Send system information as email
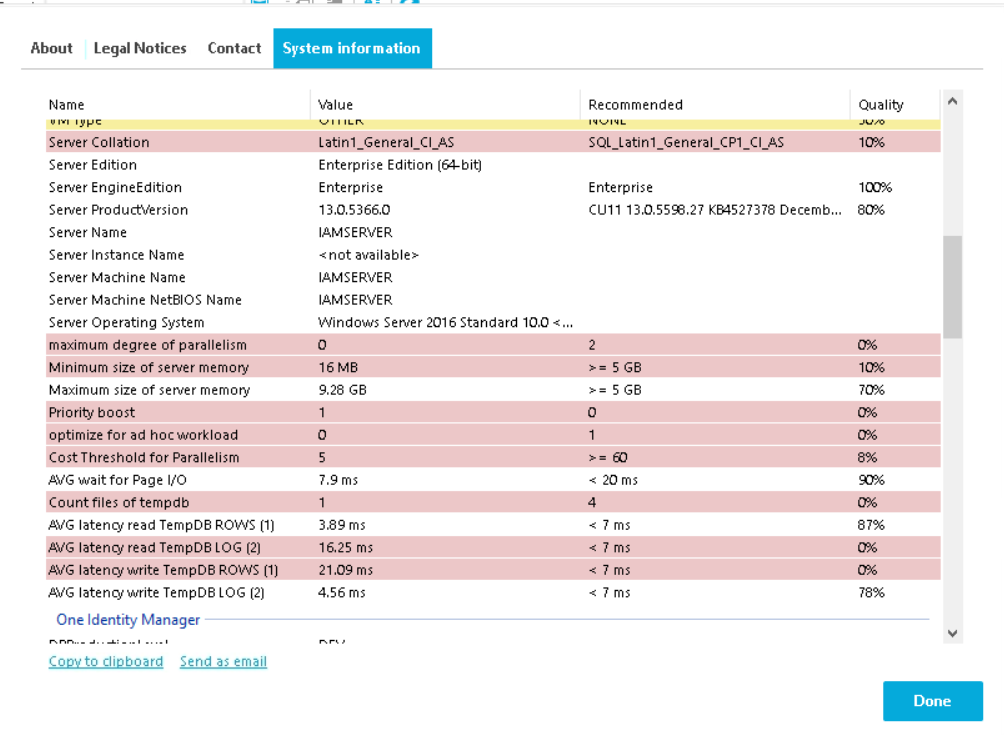 223,661
